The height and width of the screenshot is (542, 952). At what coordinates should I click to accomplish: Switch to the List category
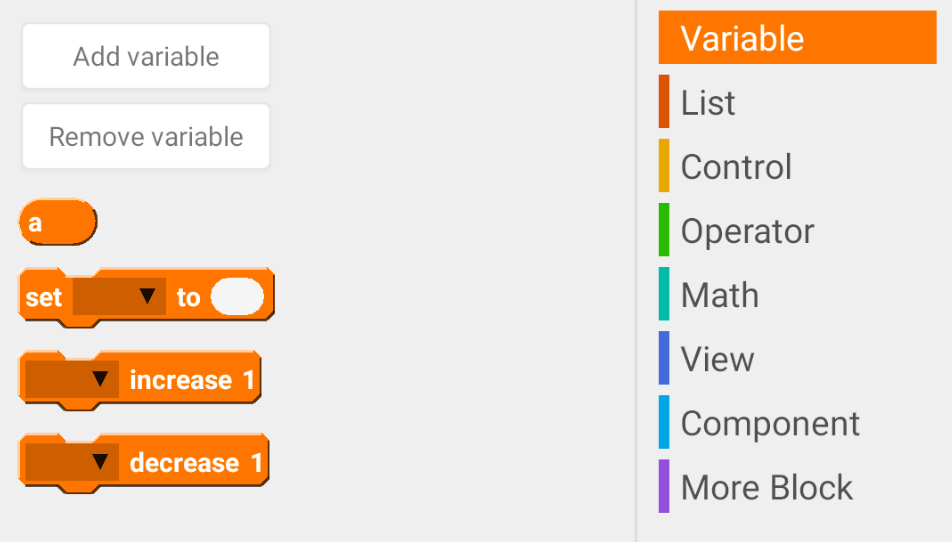pyautogui.click(x=708, y=102)
